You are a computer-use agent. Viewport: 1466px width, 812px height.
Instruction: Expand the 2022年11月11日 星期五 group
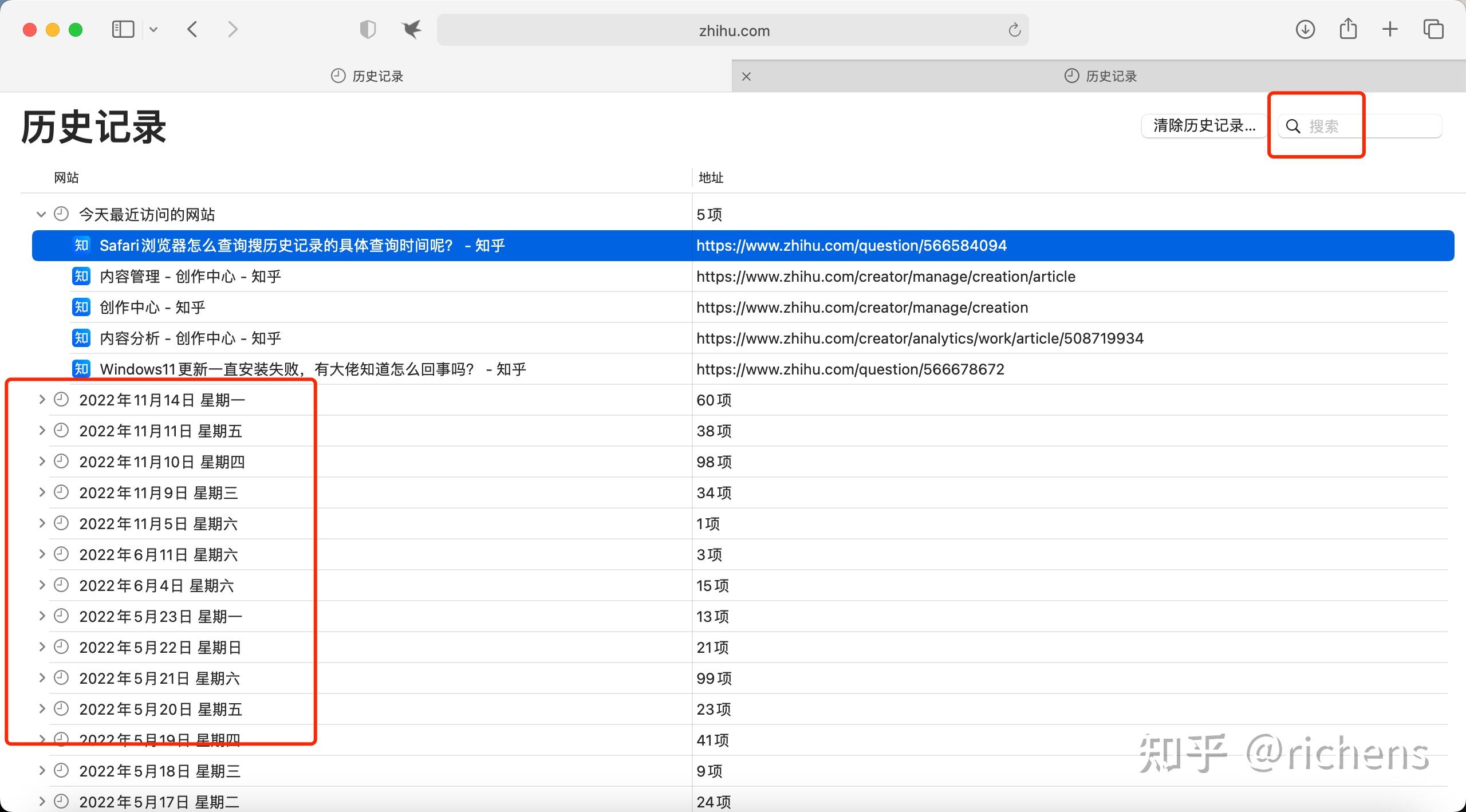41,431
